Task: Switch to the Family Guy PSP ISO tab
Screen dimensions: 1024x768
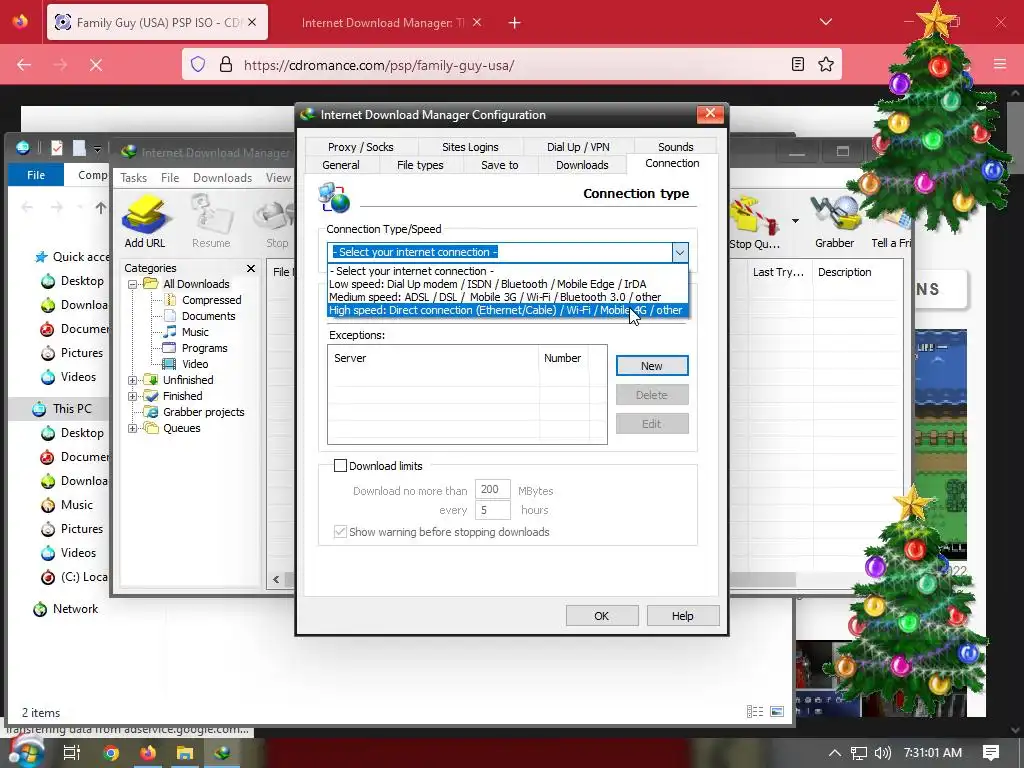Action: pos(157,23)
